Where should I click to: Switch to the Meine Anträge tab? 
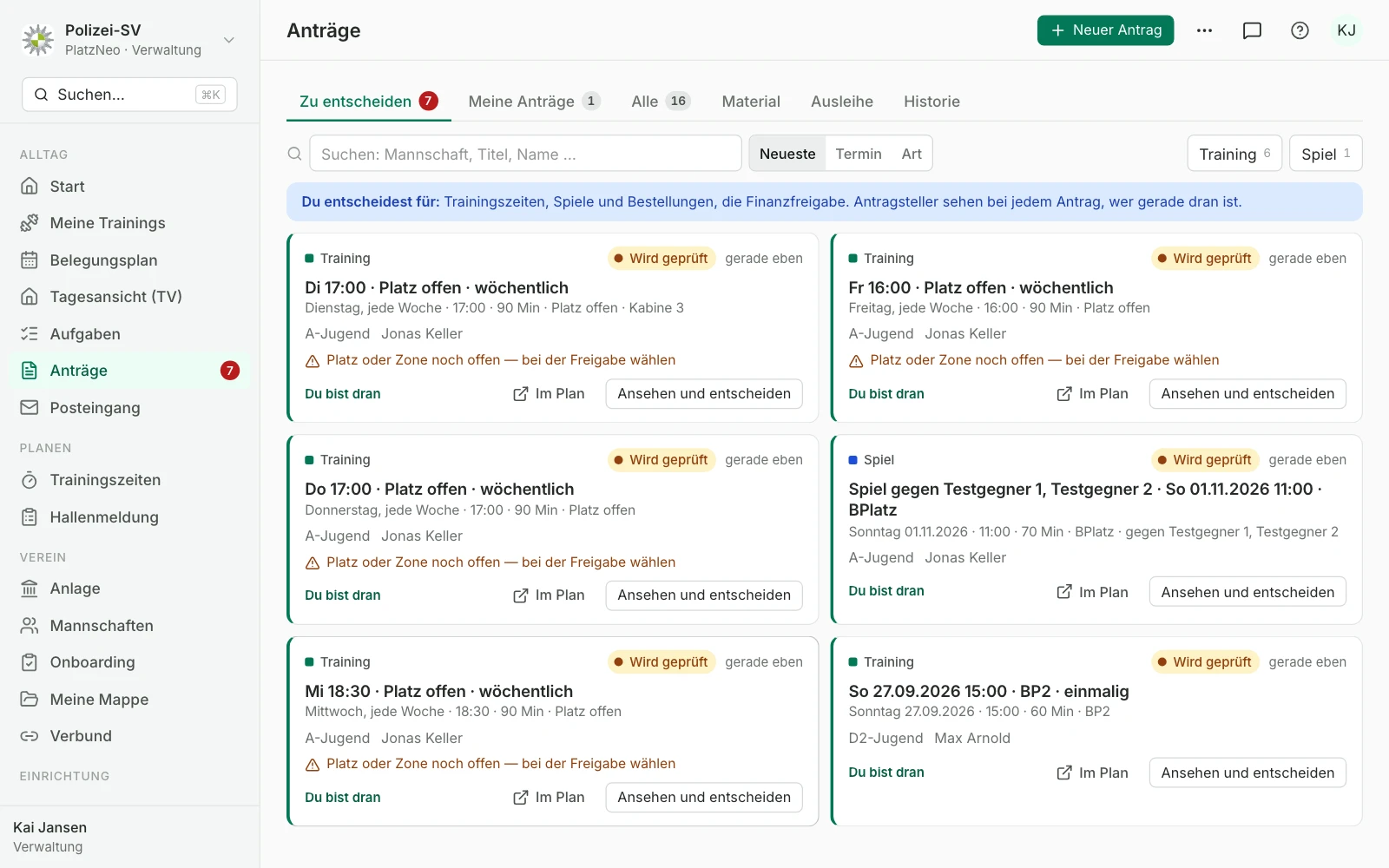click(534, 102)
